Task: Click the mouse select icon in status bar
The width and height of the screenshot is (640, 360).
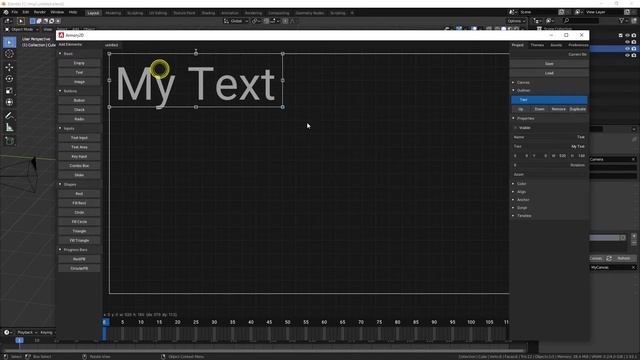Action: click(5, 357)
